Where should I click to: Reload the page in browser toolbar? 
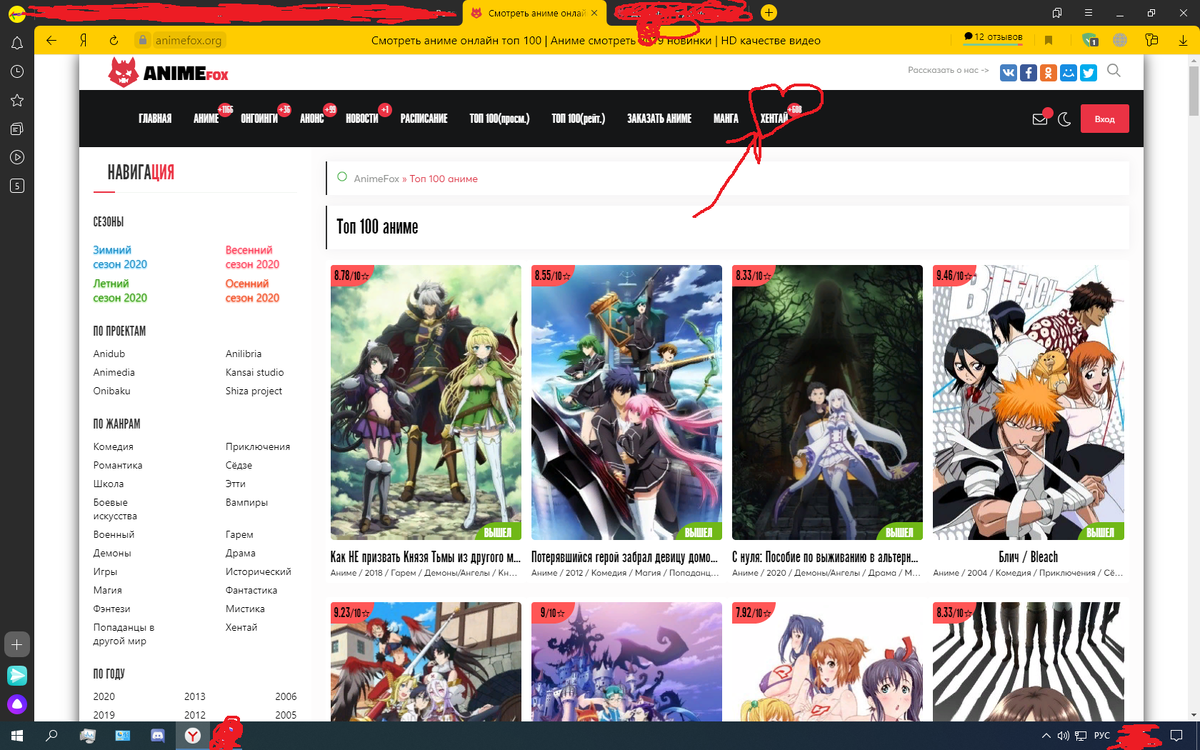[113, 40]
